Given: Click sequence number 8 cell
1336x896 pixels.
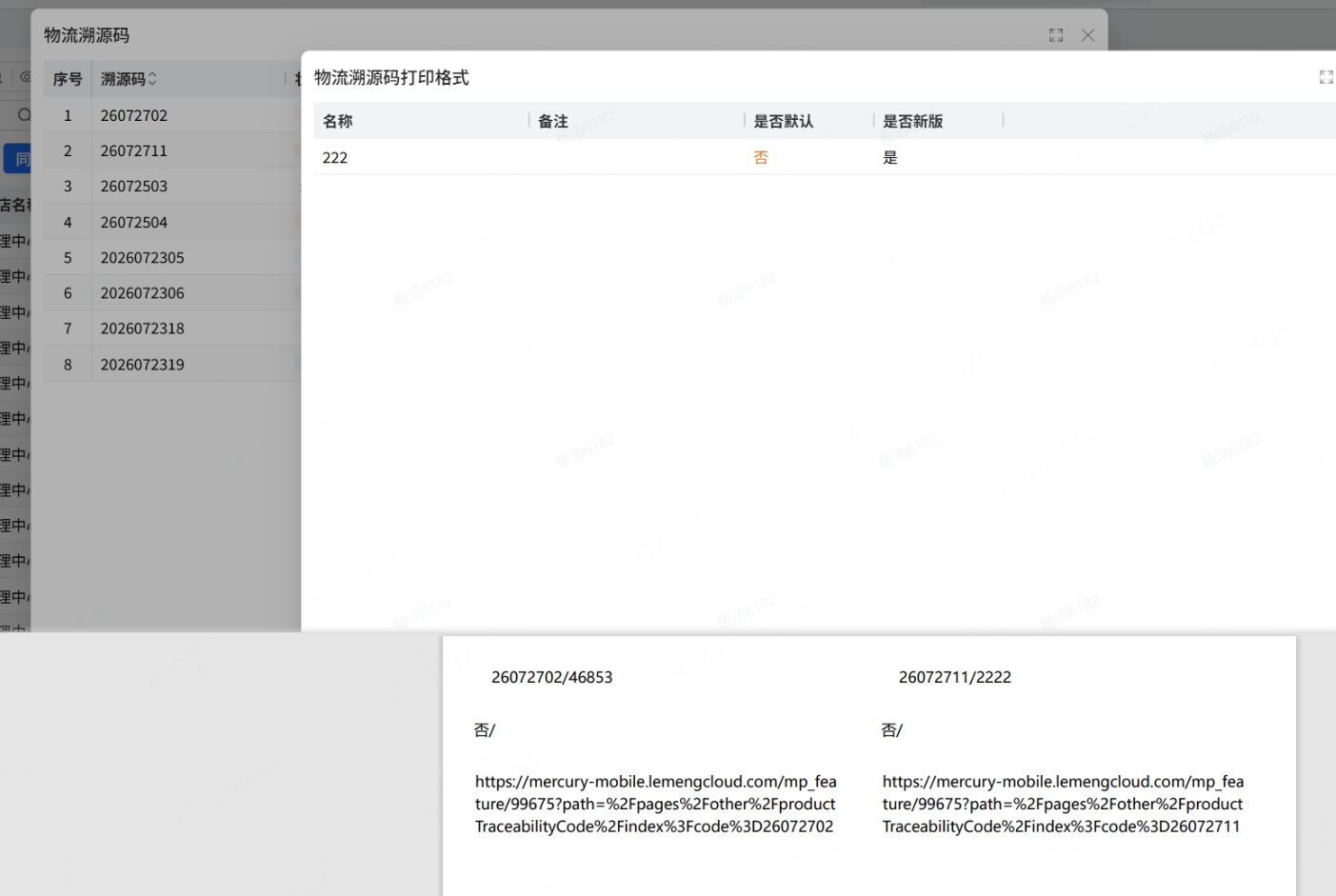Looking at the screenshot, I should coord(68,365).
